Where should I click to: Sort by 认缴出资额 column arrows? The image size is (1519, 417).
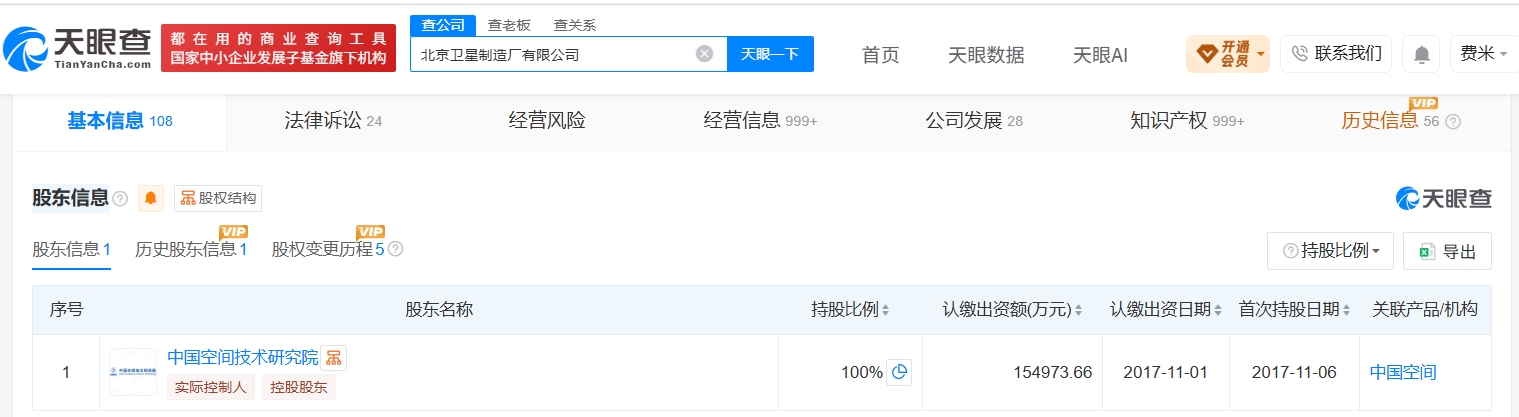(x=1079, y=310)
